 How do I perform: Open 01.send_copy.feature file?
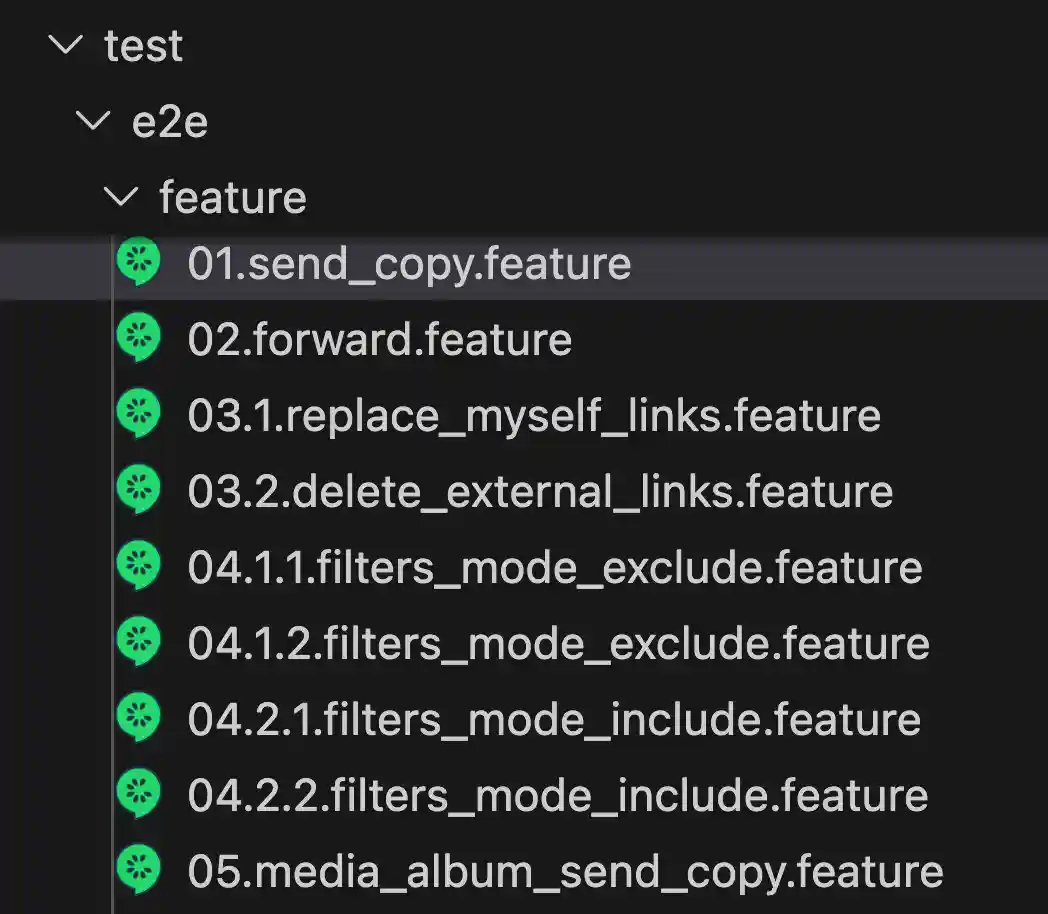(x=409, y=264)
